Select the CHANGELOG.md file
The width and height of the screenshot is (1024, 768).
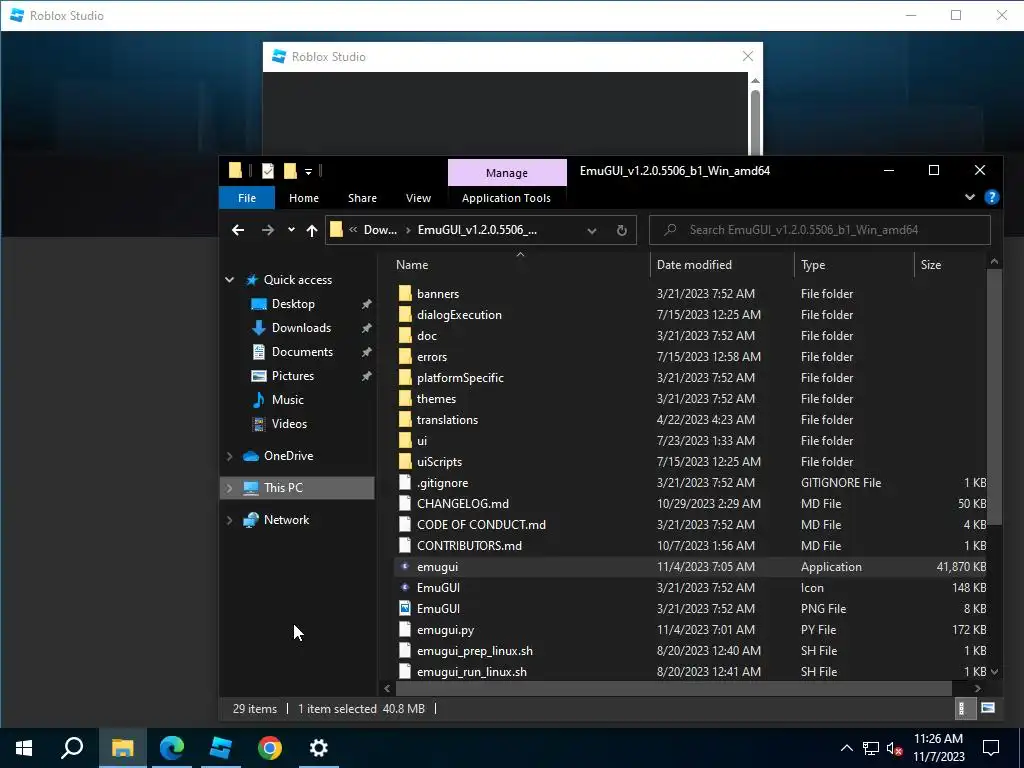[x=462, y=504]
